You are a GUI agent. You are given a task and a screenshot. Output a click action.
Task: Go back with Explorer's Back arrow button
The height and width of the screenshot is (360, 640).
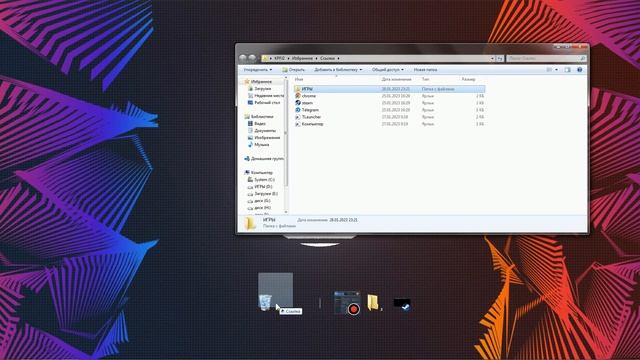click(243, 58)
